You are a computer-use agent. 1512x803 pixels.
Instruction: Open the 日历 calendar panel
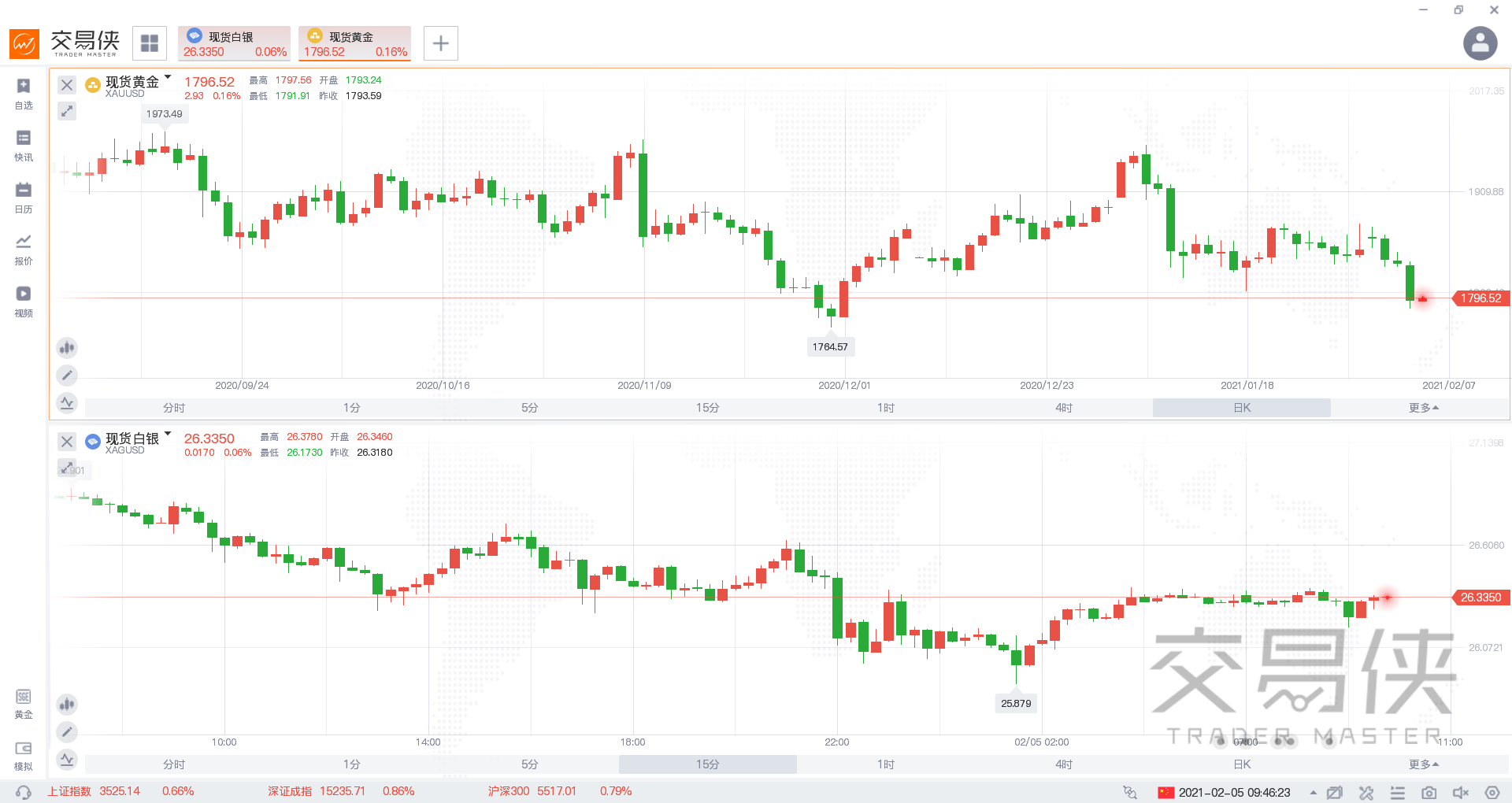tap(23, 198)
